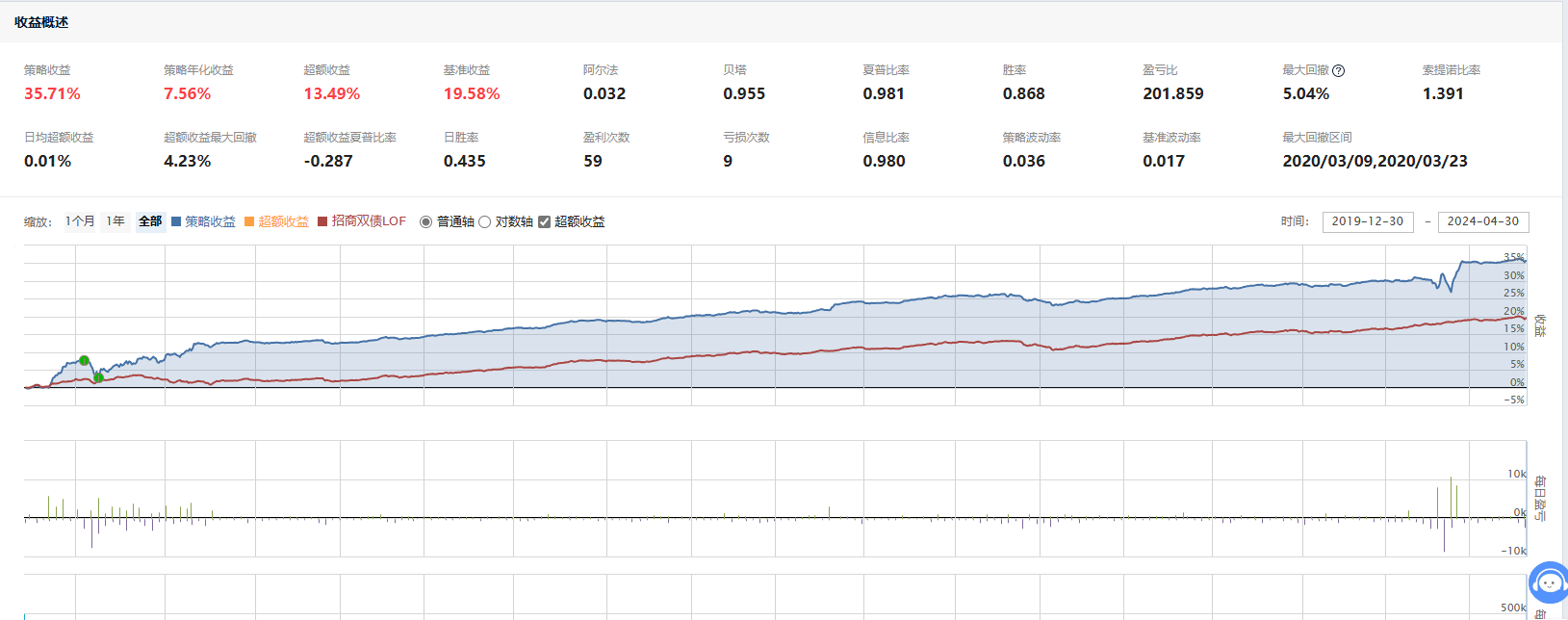1568x620 pixels.
Task: Click the win rate value 0.868
Action: 1024,93
